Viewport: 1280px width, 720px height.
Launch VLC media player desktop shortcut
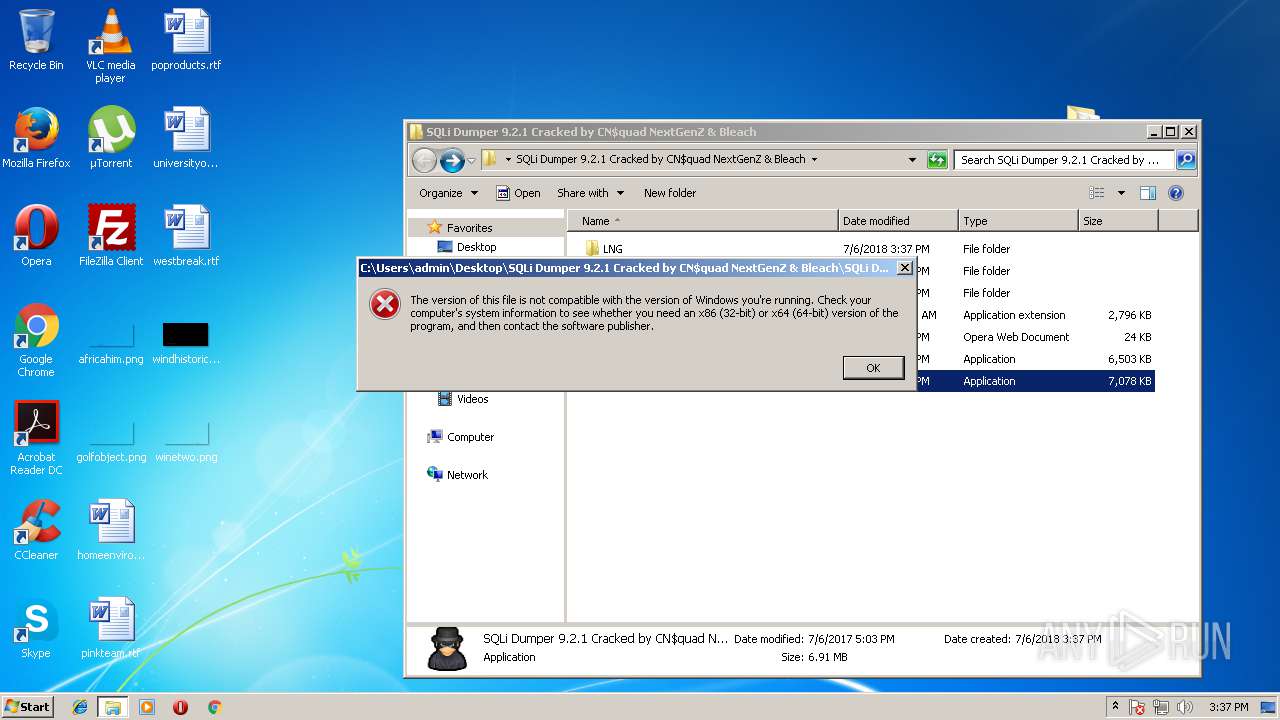pyautogui.click(x=110, y=46)
